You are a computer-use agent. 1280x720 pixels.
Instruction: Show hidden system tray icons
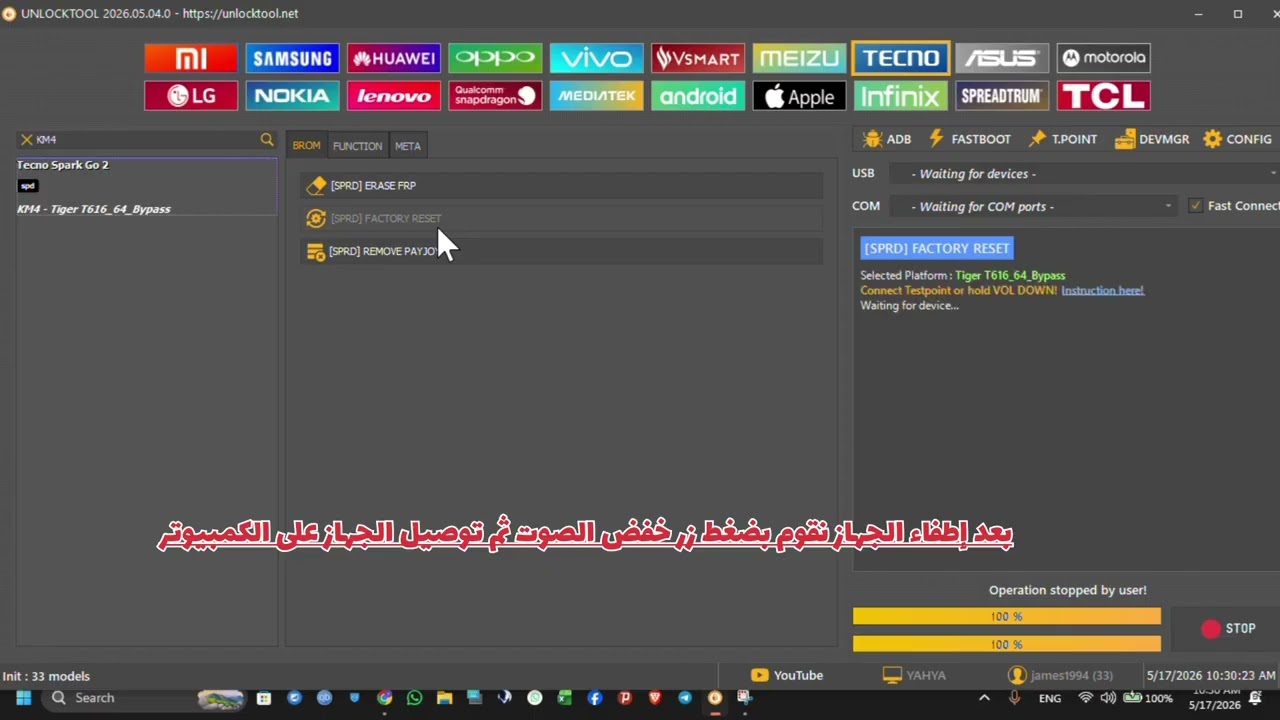coord(984,698)
